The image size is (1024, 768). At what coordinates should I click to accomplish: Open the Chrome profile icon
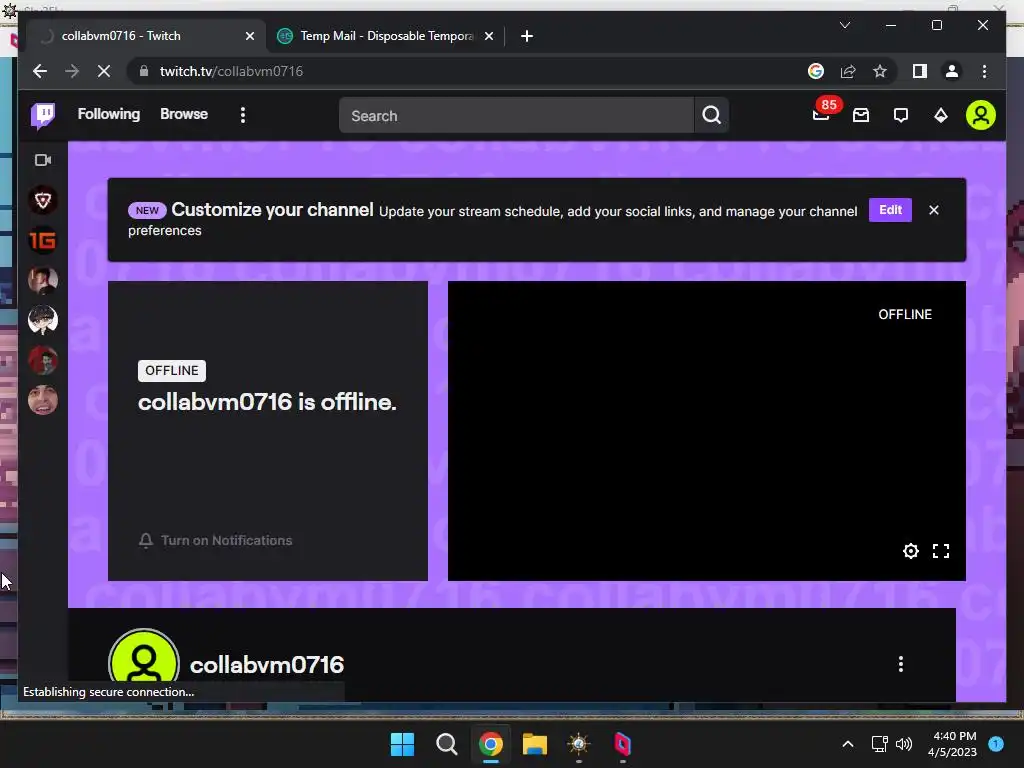point(952,71)
